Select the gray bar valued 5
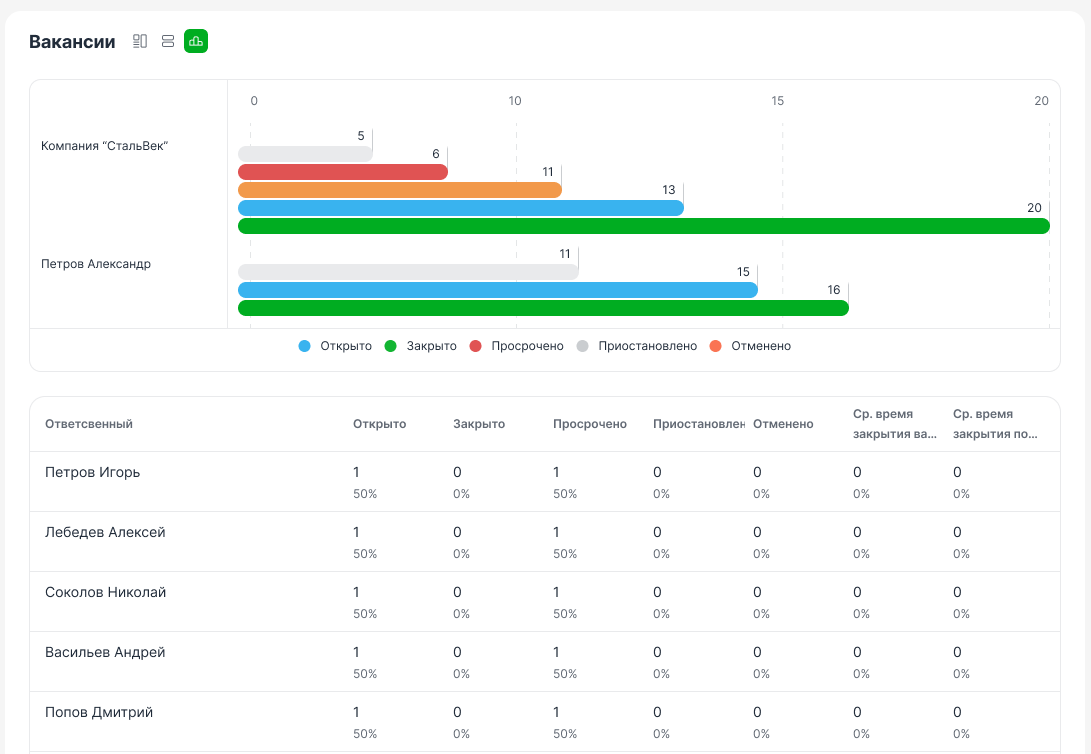The image size is (1091, 754). [305, 154]
